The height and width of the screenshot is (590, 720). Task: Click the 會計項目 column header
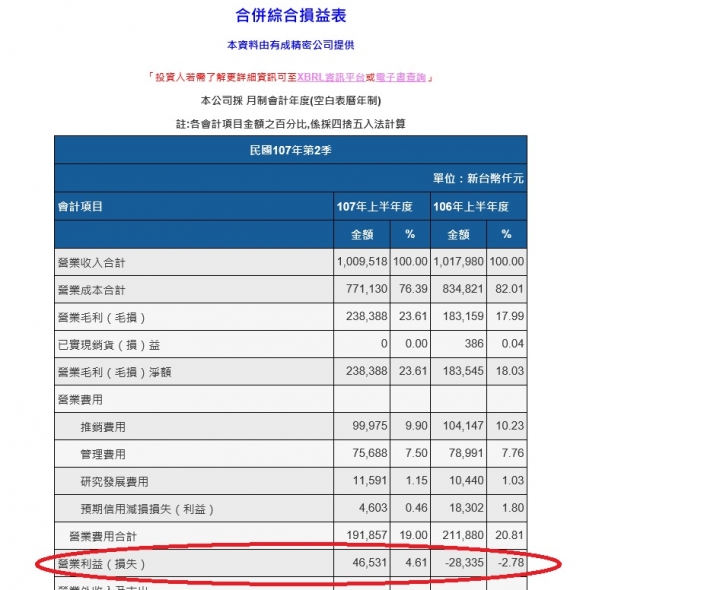click(80, 207)
